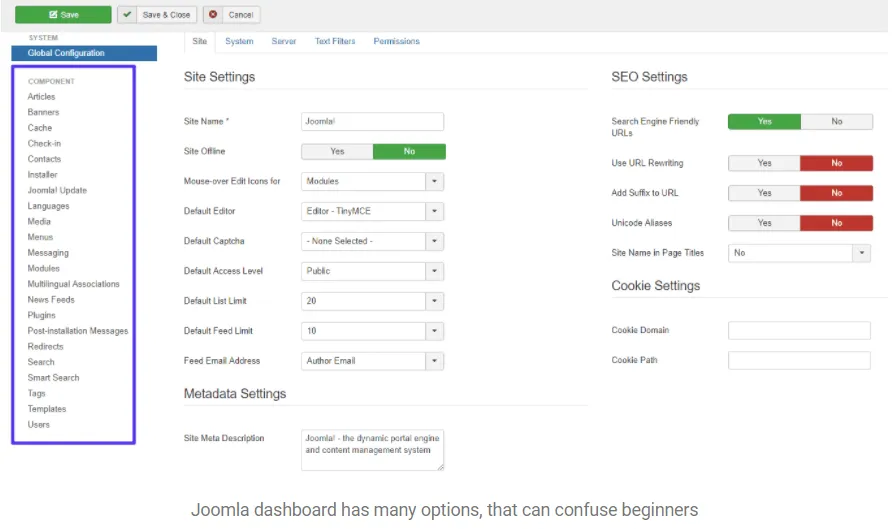The image size is (895, 529).
Task: Open Plugins in the component list
Action: tap(42, 316)
